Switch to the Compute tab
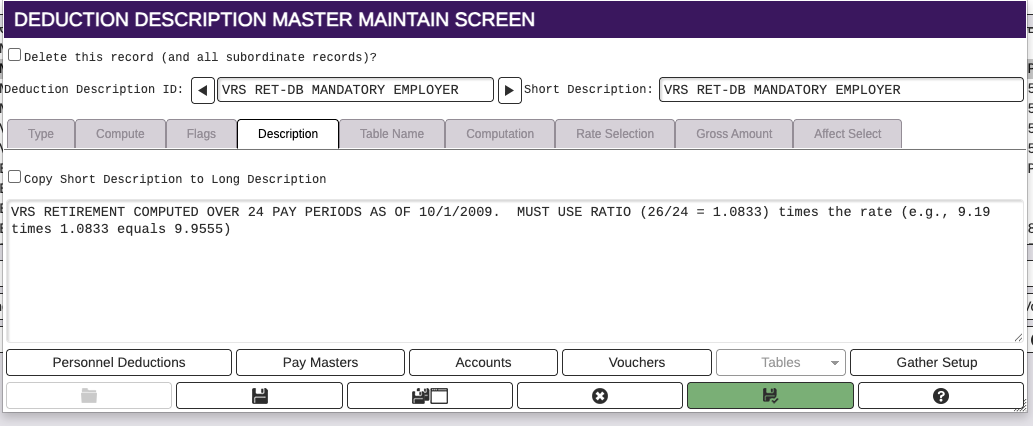Image resolution: width=1033 pixels, height=426 pixels. 120,134
